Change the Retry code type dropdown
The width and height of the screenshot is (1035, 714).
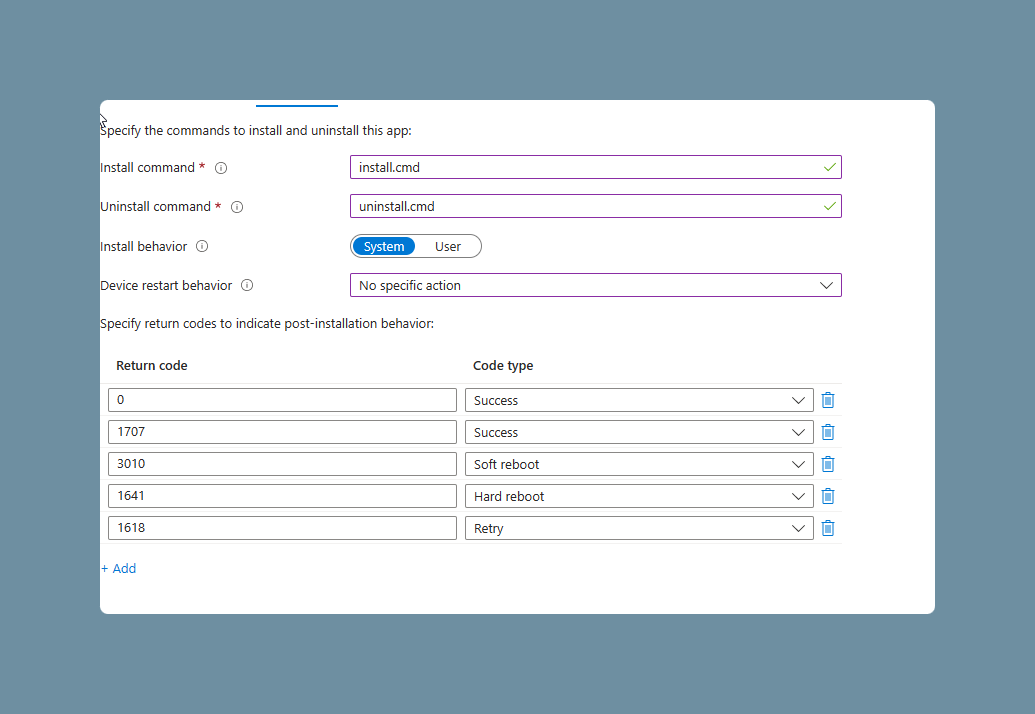click(639, 528)
